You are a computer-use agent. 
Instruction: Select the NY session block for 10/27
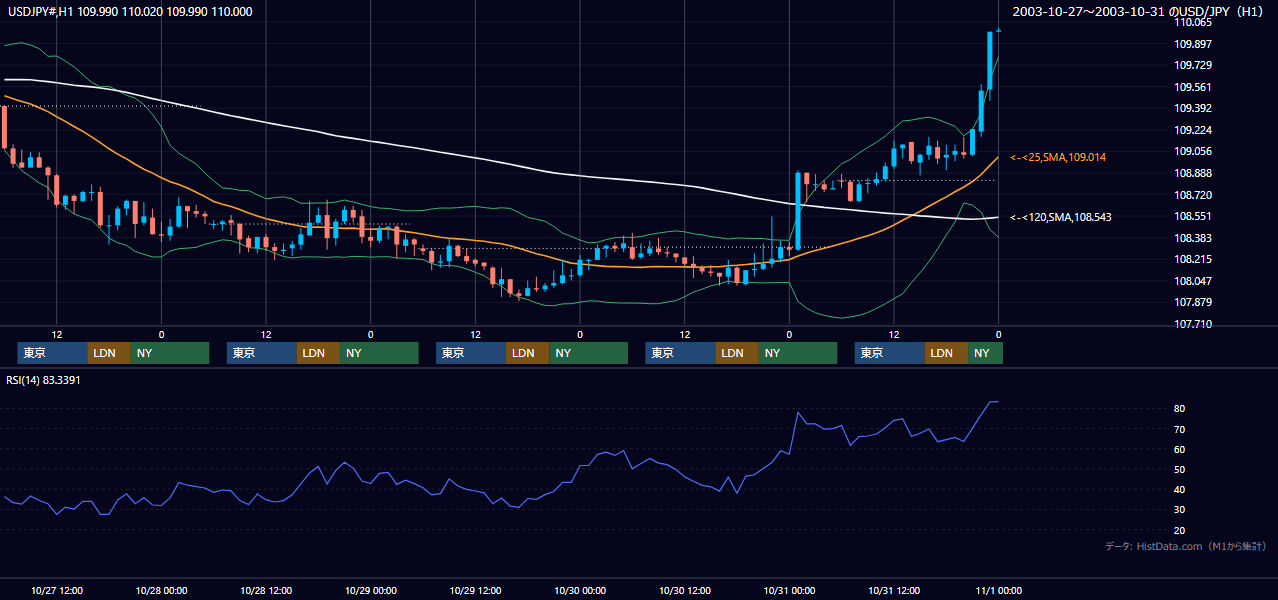click(x=170, y=353)
